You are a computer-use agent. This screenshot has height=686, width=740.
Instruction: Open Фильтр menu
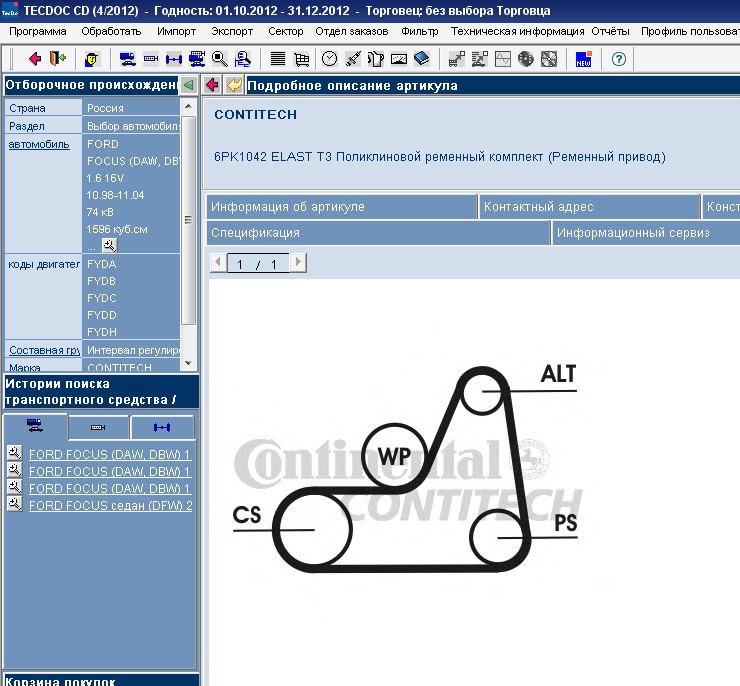coord(420,31)
